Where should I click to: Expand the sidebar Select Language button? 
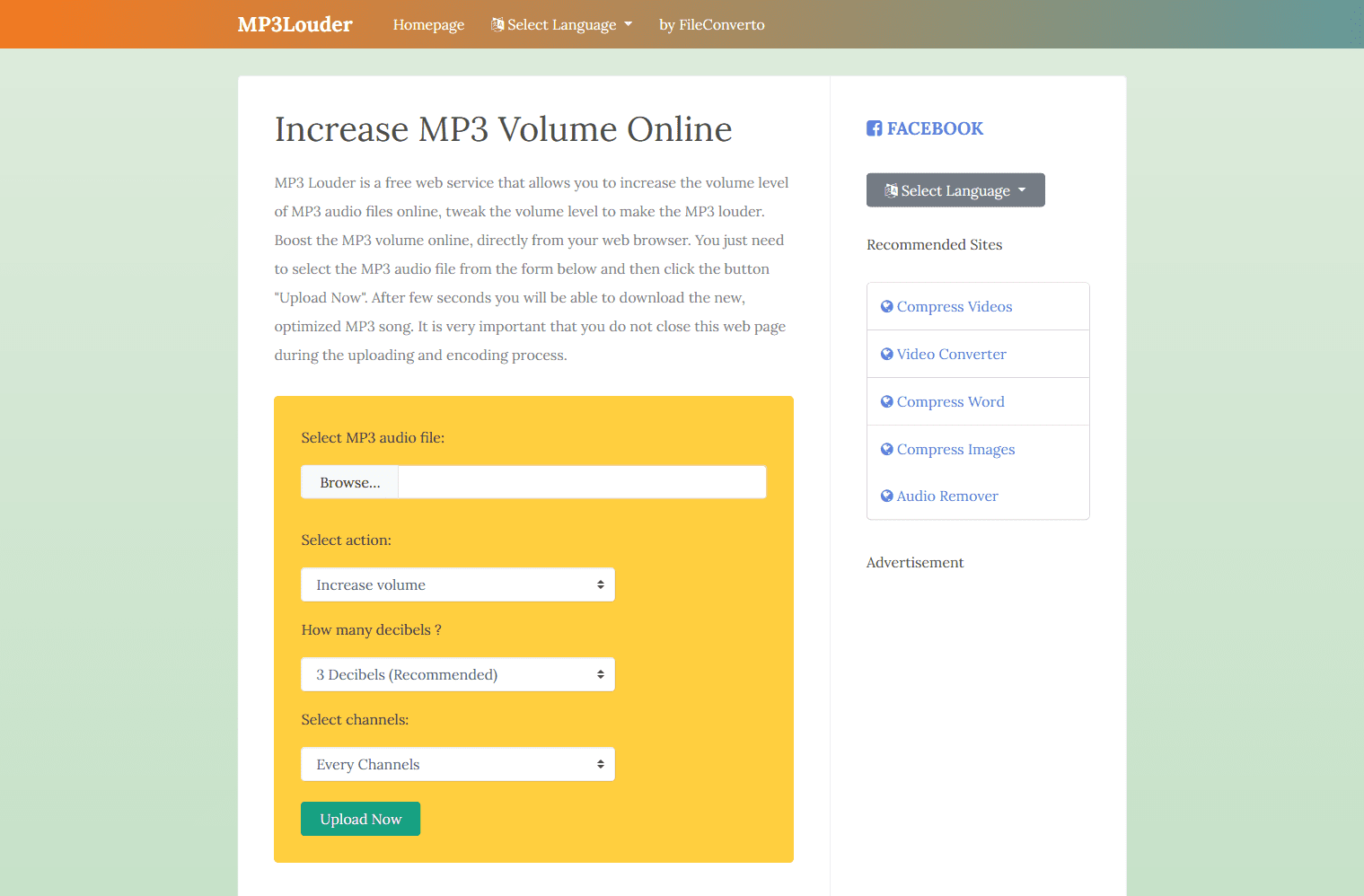coord(955,189)
